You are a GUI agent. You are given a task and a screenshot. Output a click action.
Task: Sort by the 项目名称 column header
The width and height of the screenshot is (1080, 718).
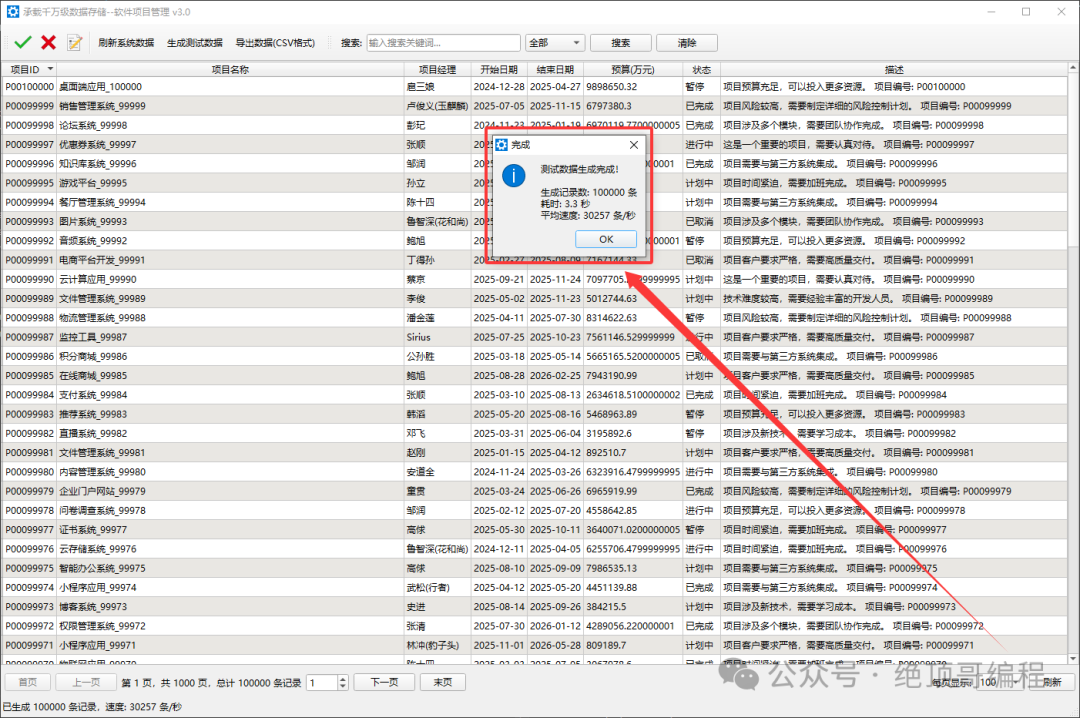[230, 70]
